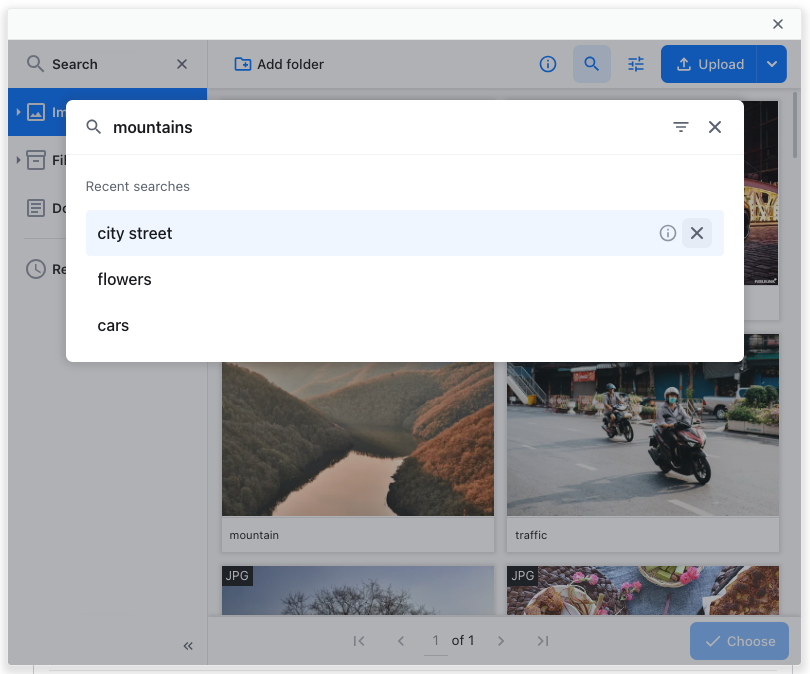Click the Choose button
Image resolution: width=810 pixels, height=674 pixels.
(x=739, y=641)
